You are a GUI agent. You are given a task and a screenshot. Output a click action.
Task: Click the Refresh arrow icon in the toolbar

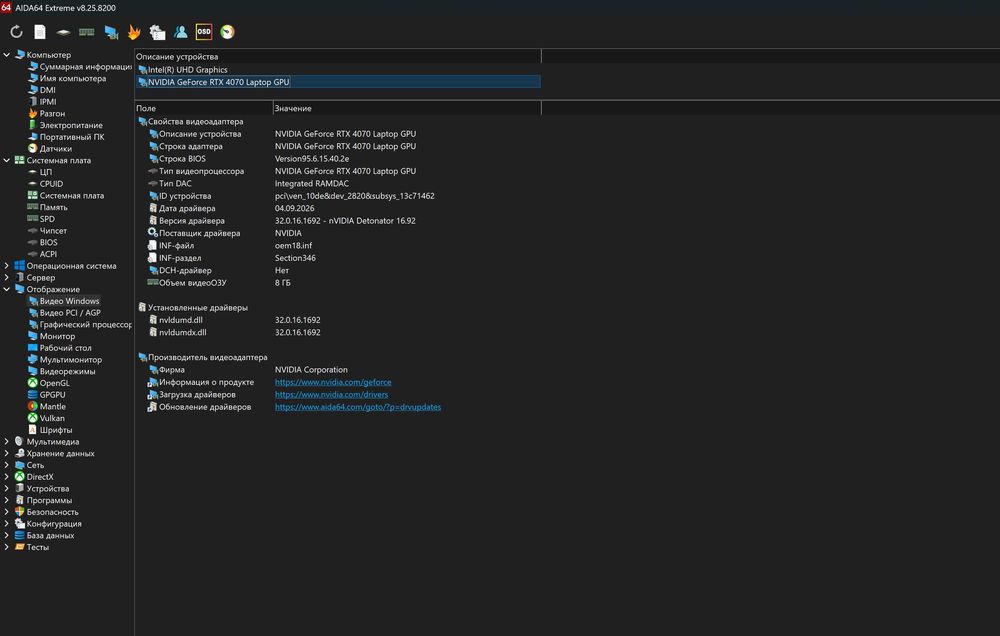point(17,32)
